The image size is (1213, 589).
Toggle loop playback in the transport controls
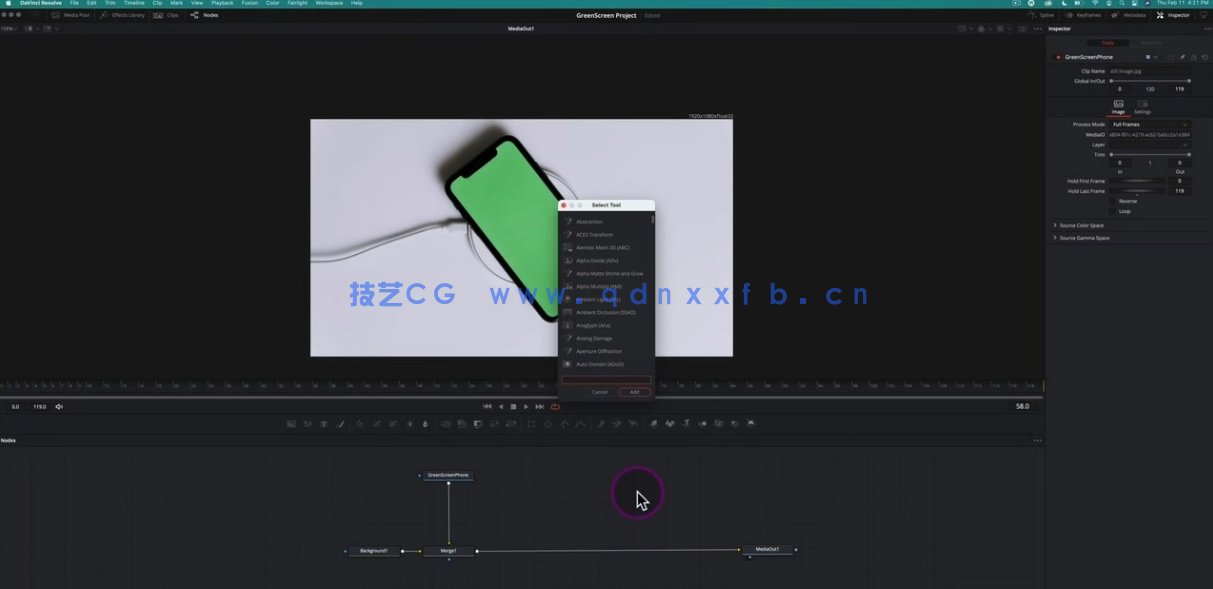(553, 406)
